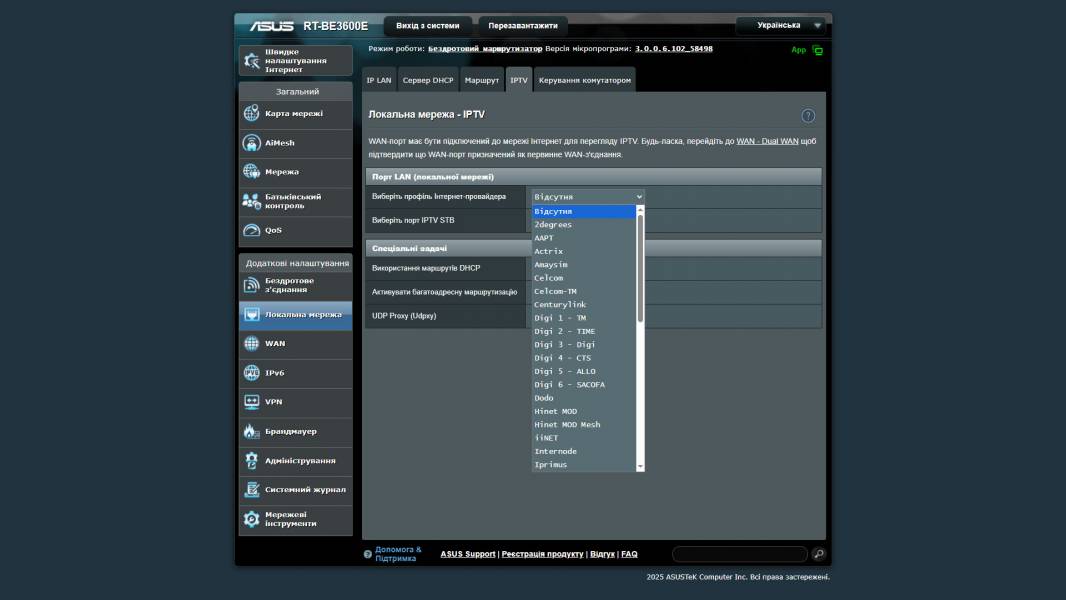Click the search magnifier icon
The height and width of the screenshot is (600, 1066).
(x=819, y=554)
